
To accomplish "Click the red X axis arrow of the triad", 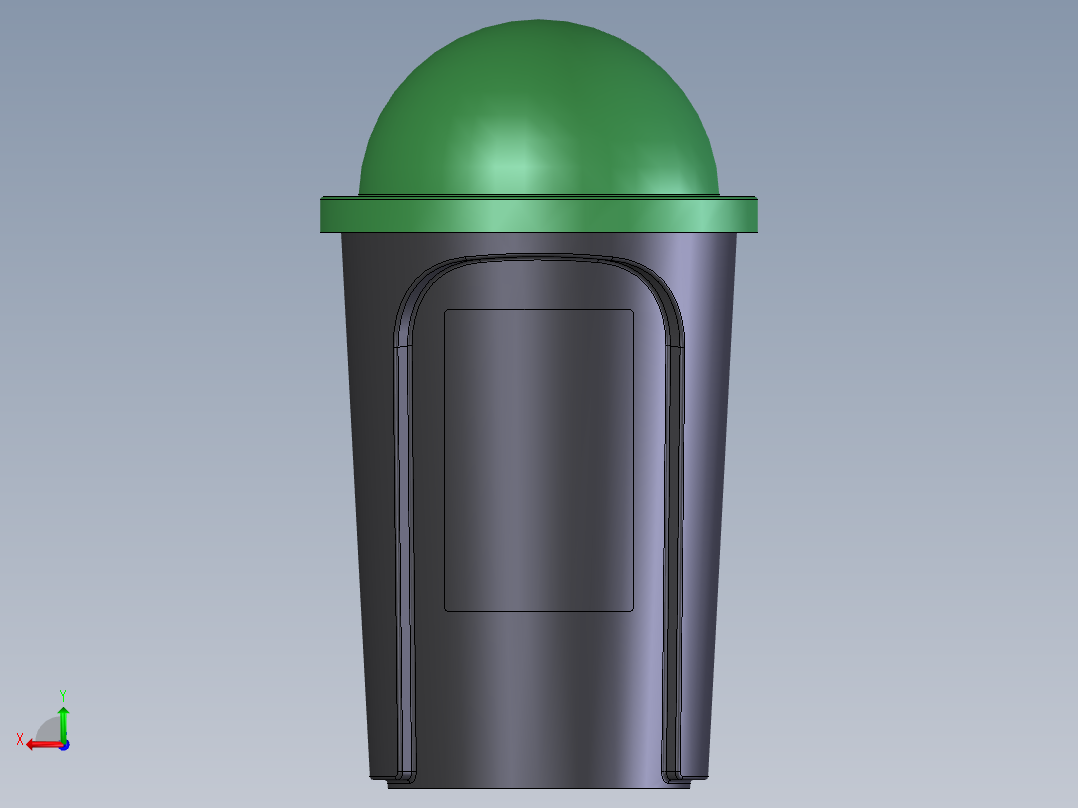I will coord(44,745).
